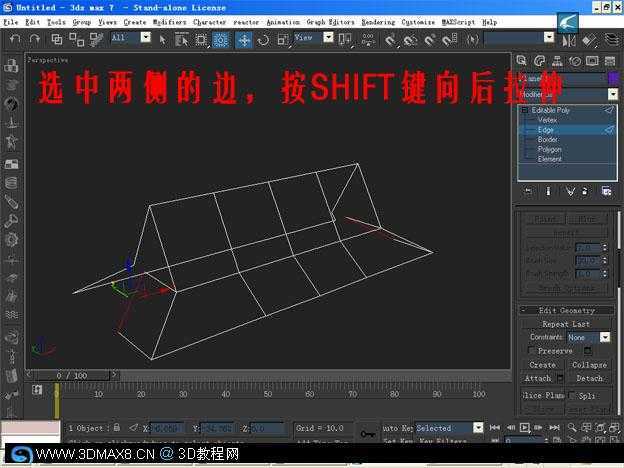
Task: Switch to the Motion command panel tab
Action: 575,60
